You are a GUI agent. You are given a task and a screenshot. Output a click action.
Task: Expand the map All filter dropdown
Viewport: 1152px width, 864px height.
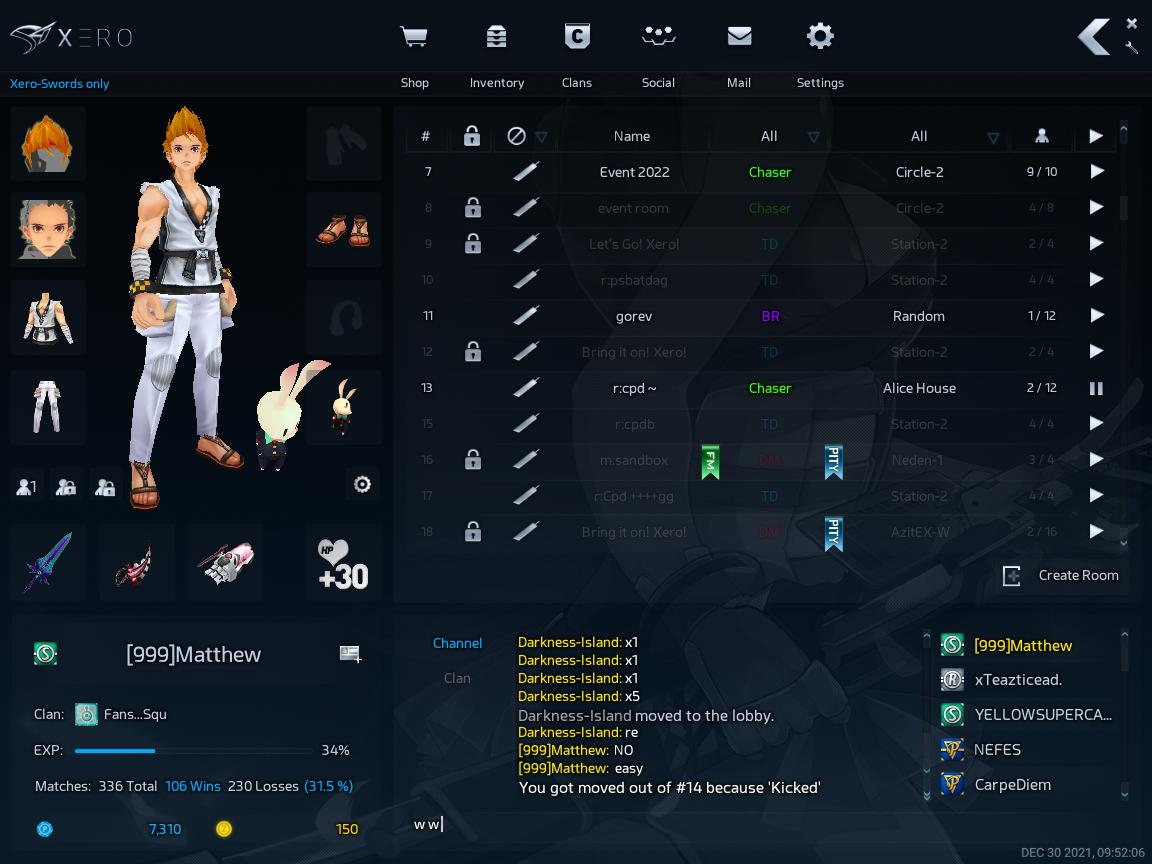992,137
